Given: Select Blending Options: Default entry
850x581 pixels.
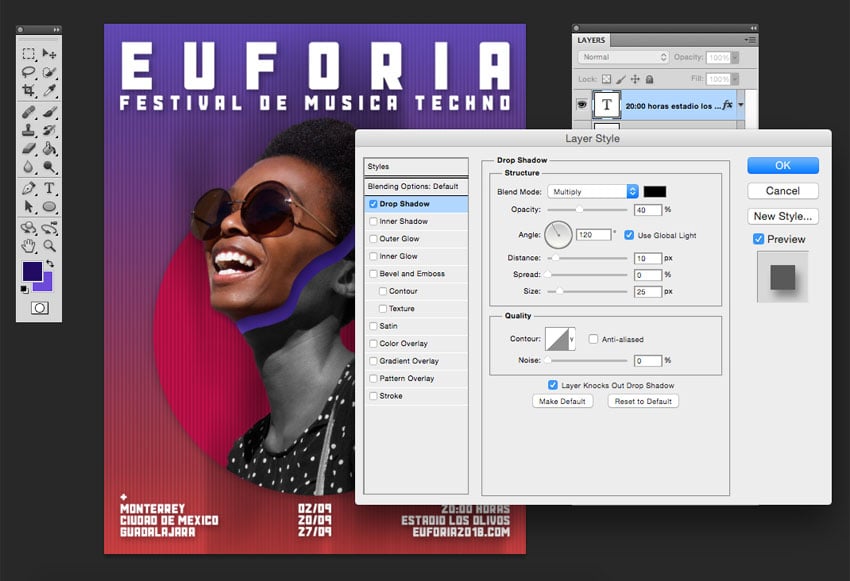Looking at the screenshot, I should click(416, 186).
